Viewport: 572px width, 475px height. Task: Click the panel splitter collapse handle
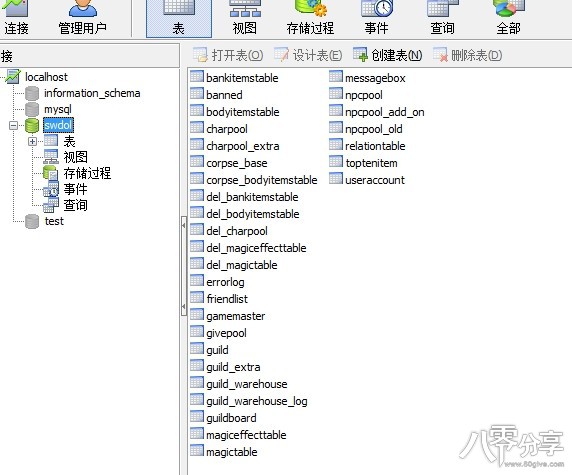pyautogui.click(x=183, y=266)
